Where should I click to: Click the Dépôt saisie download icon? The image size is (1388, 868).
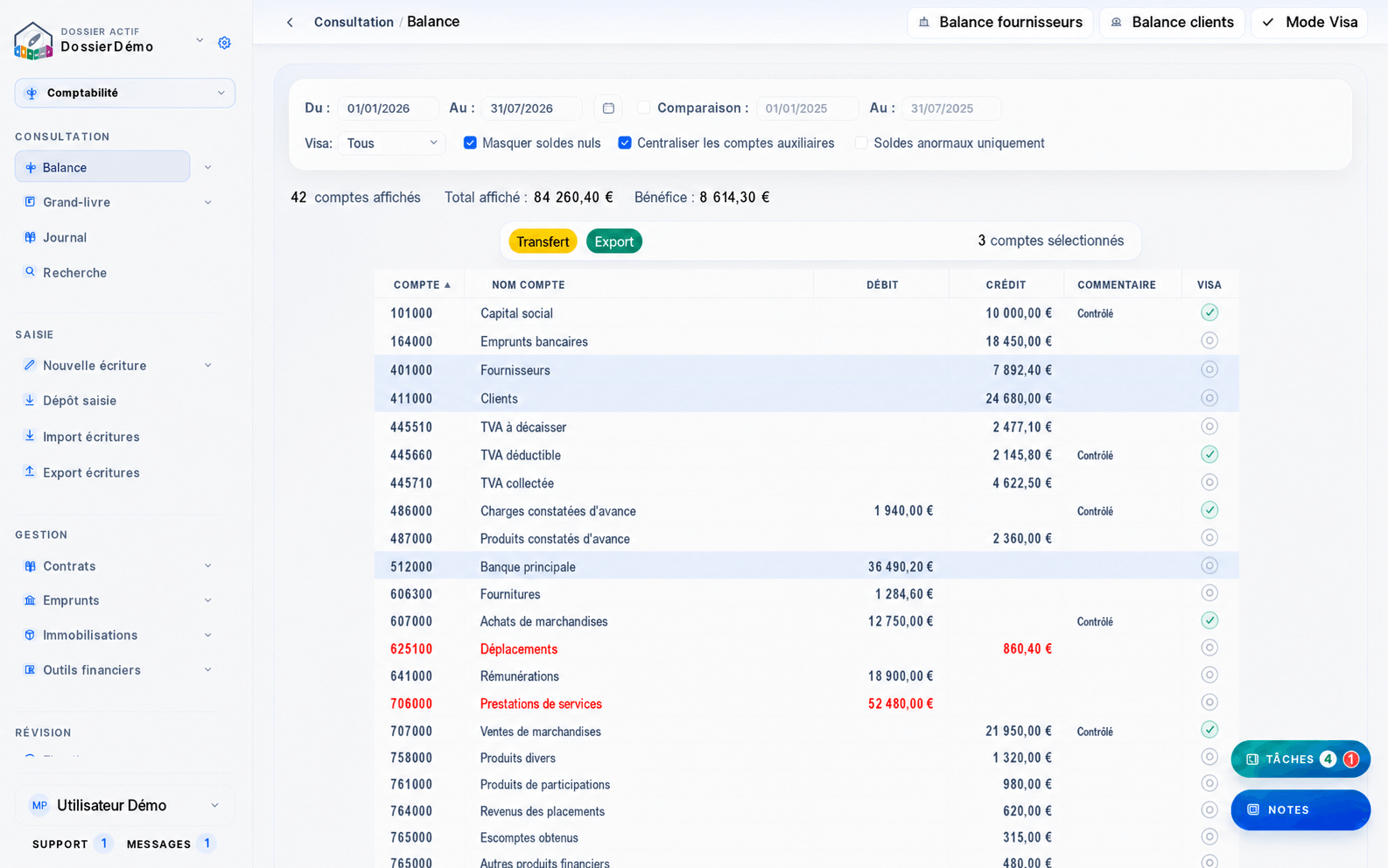[30, 400]
